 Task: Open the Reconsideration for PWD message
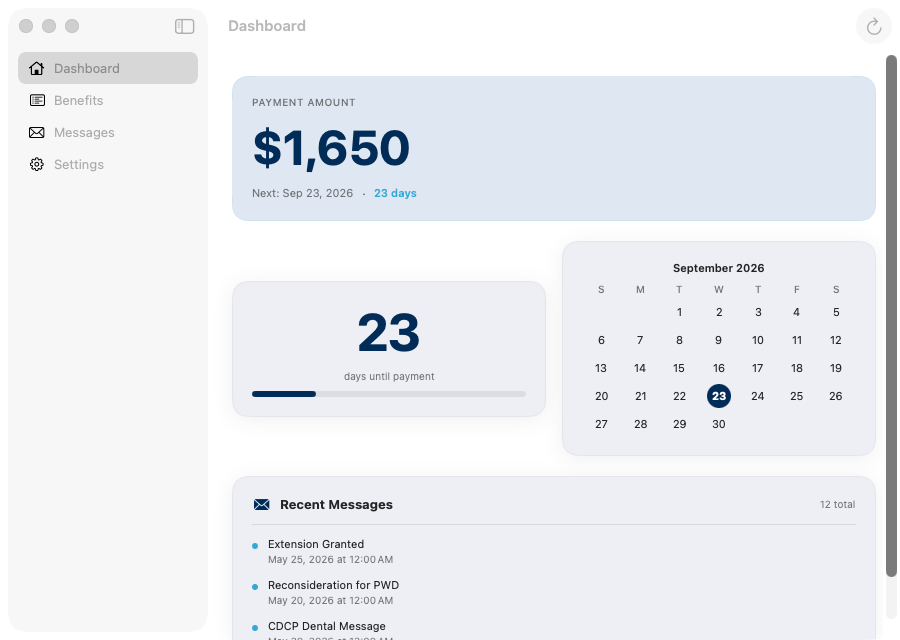coord(553,593)
